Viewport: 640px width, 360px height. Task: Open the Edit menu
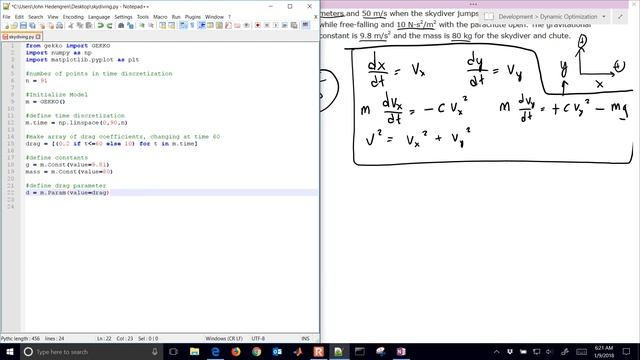(x=19, y=17)
